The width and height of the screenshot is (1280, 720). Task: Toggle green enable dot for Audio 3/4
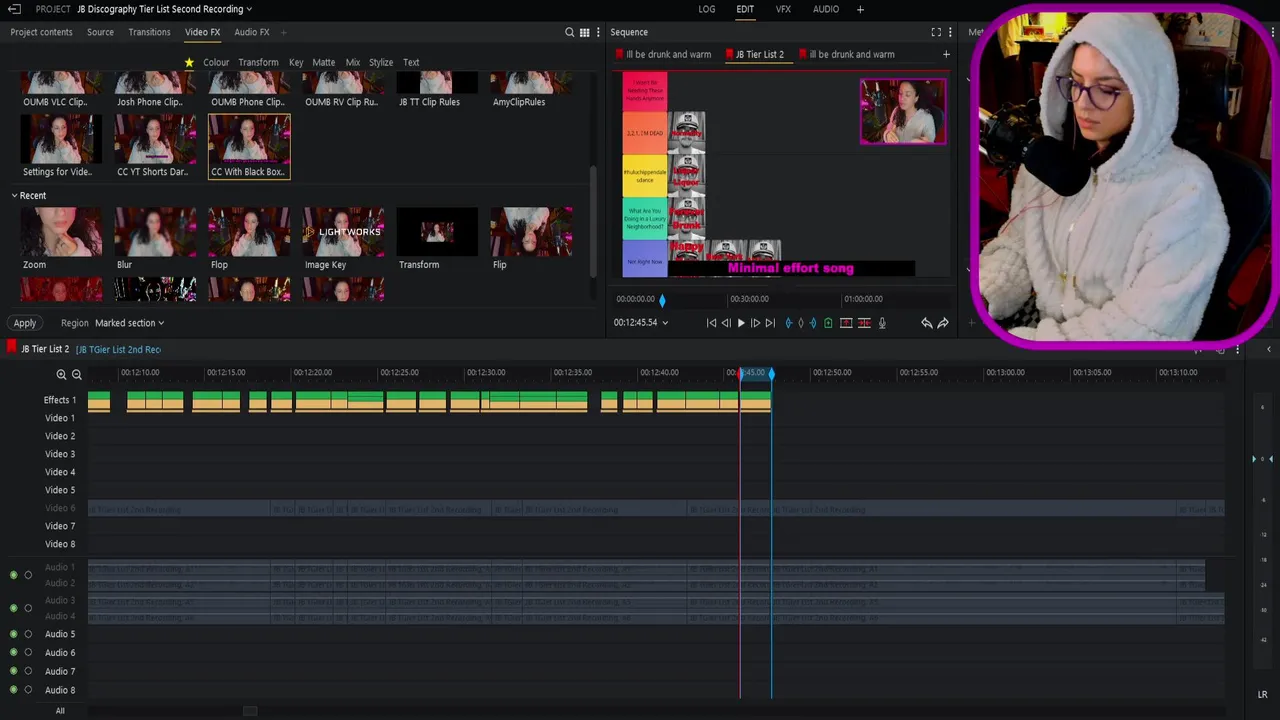(14, 608)
